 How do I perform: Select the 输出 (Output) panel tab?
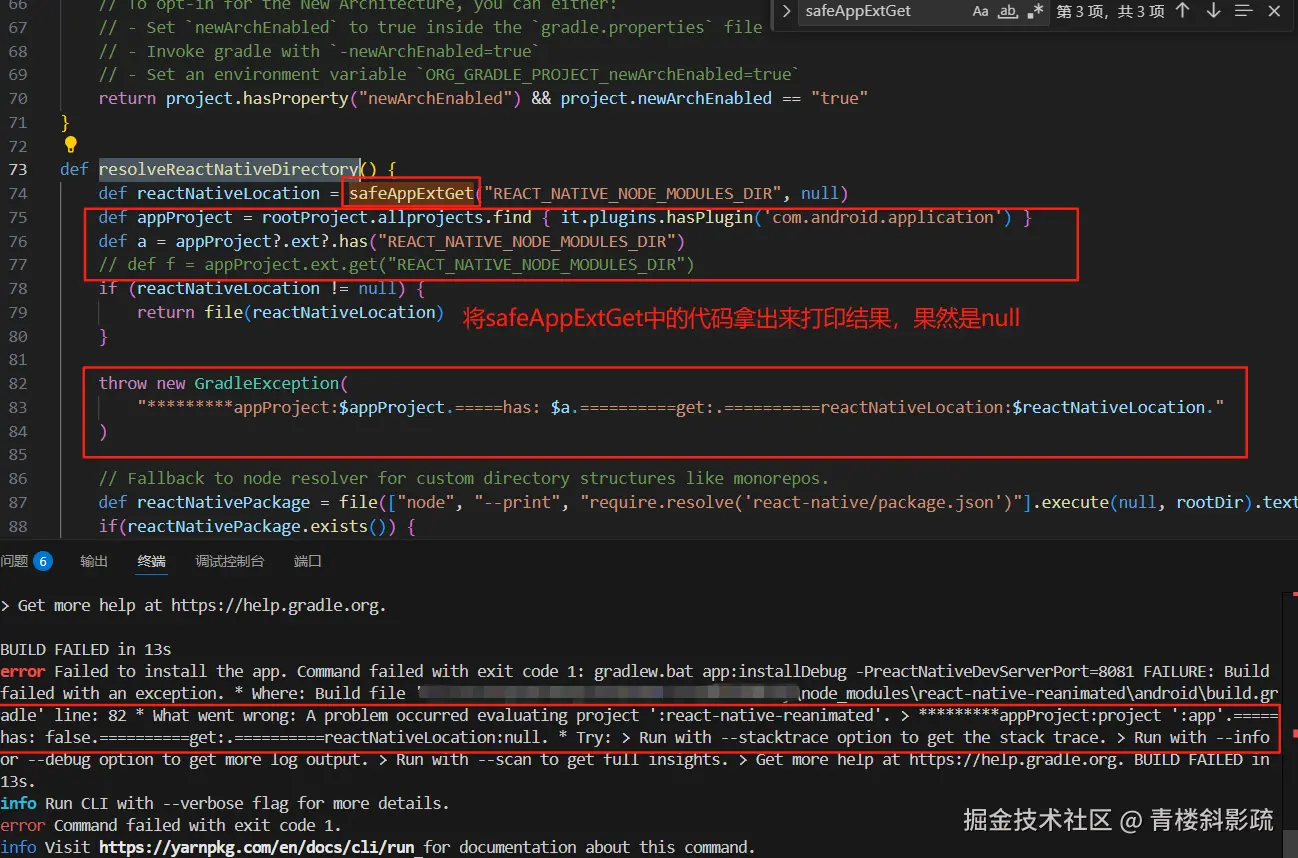click(x=93, y=561)
